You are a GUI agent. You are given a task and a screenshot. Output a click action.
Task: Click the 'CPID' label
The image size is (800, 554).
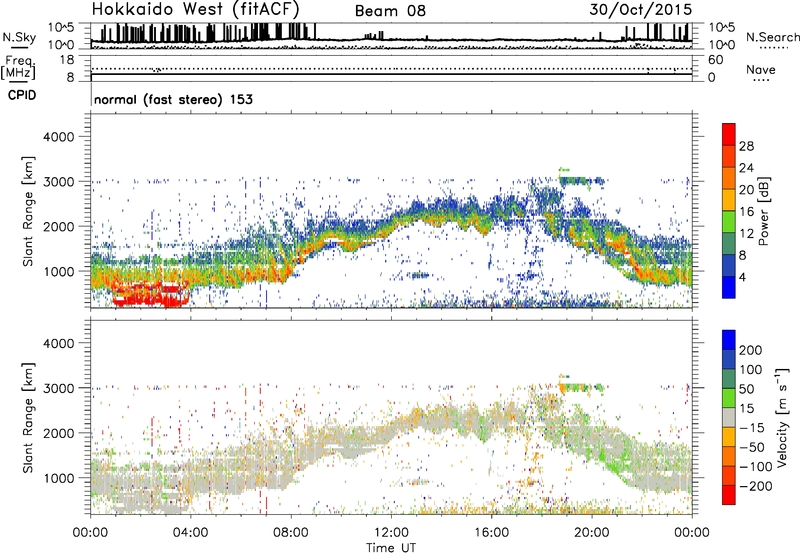pos(22,95)
